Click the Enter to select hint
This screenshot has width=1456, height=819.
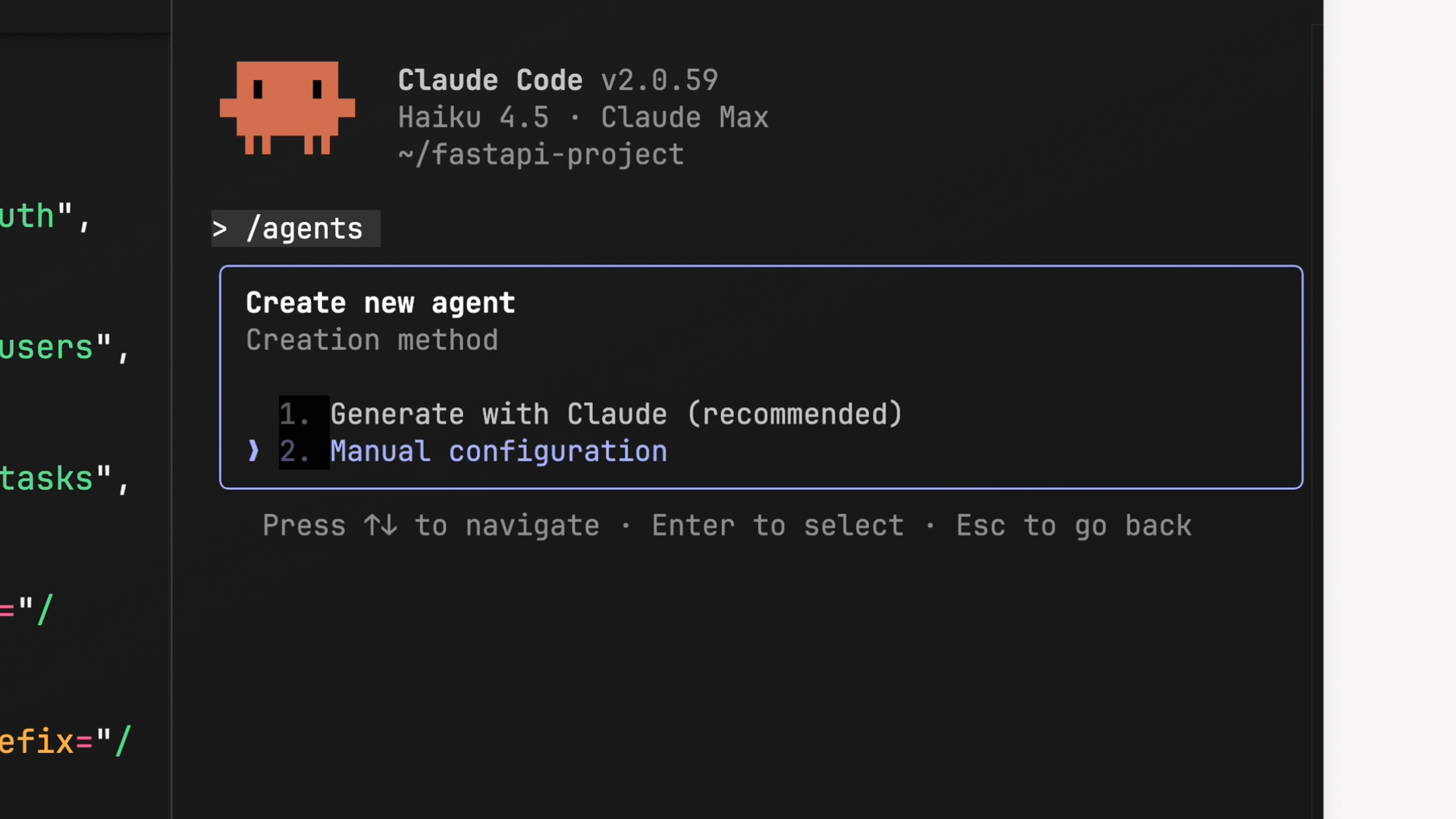[x=777, y=526]
